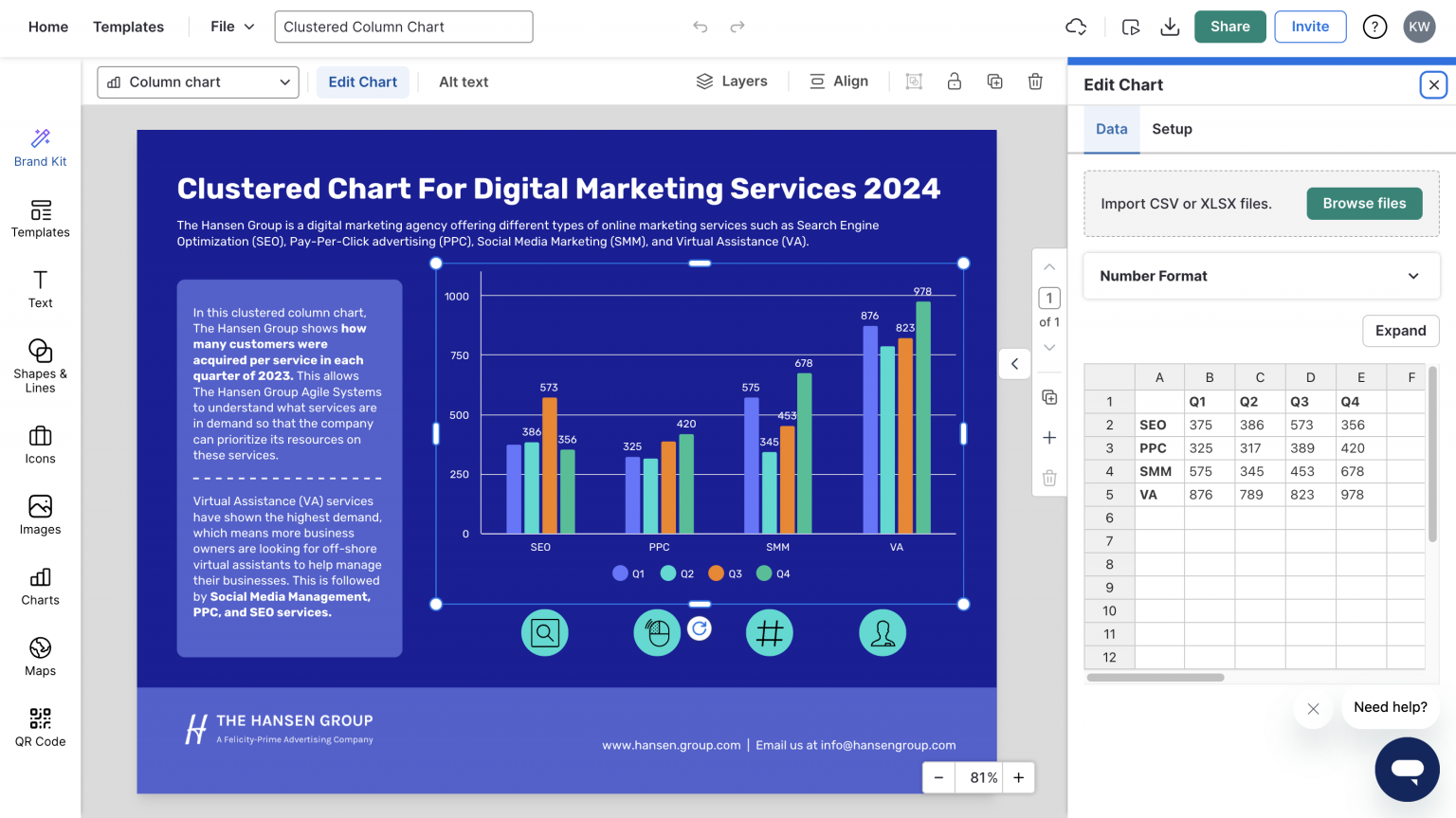This screenshot has width=1456, height=818.
Task: Select the Text tool in the sidebar
Action: point(40,288)
